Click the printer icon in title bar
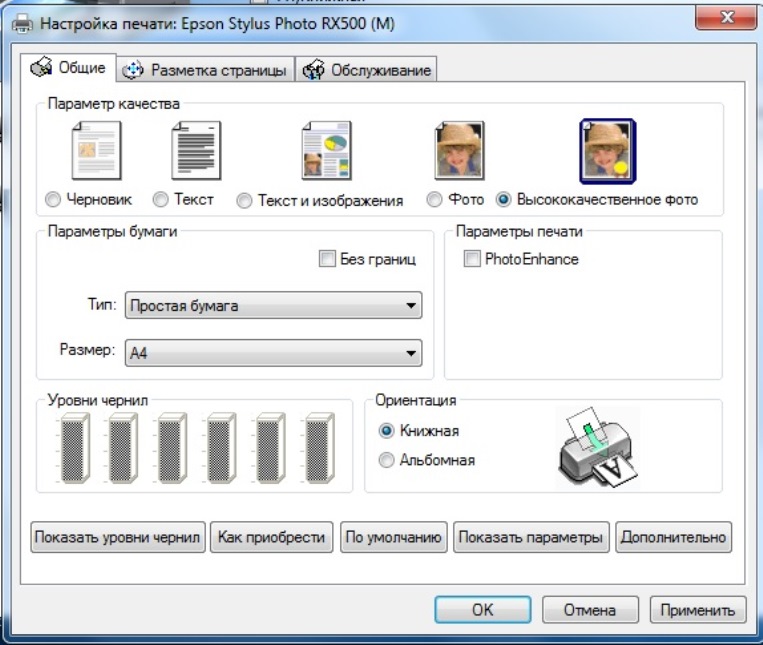Image resolution: width=763 pixels, height=645 pixels. coord(22,23)
